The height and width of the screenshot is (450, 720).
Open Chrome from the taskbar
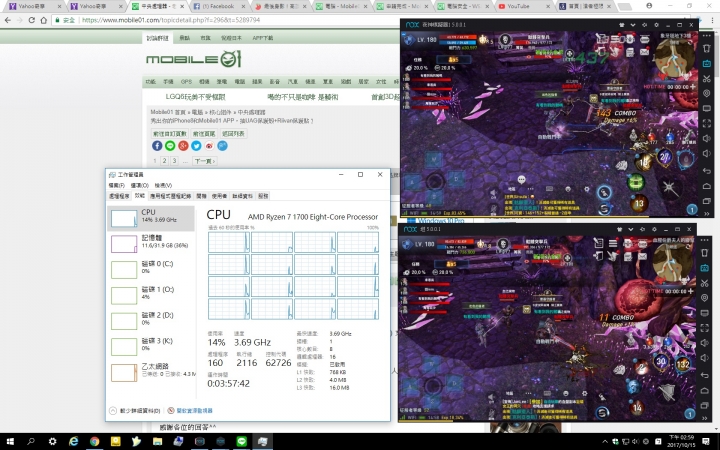(x=94, y=442)
